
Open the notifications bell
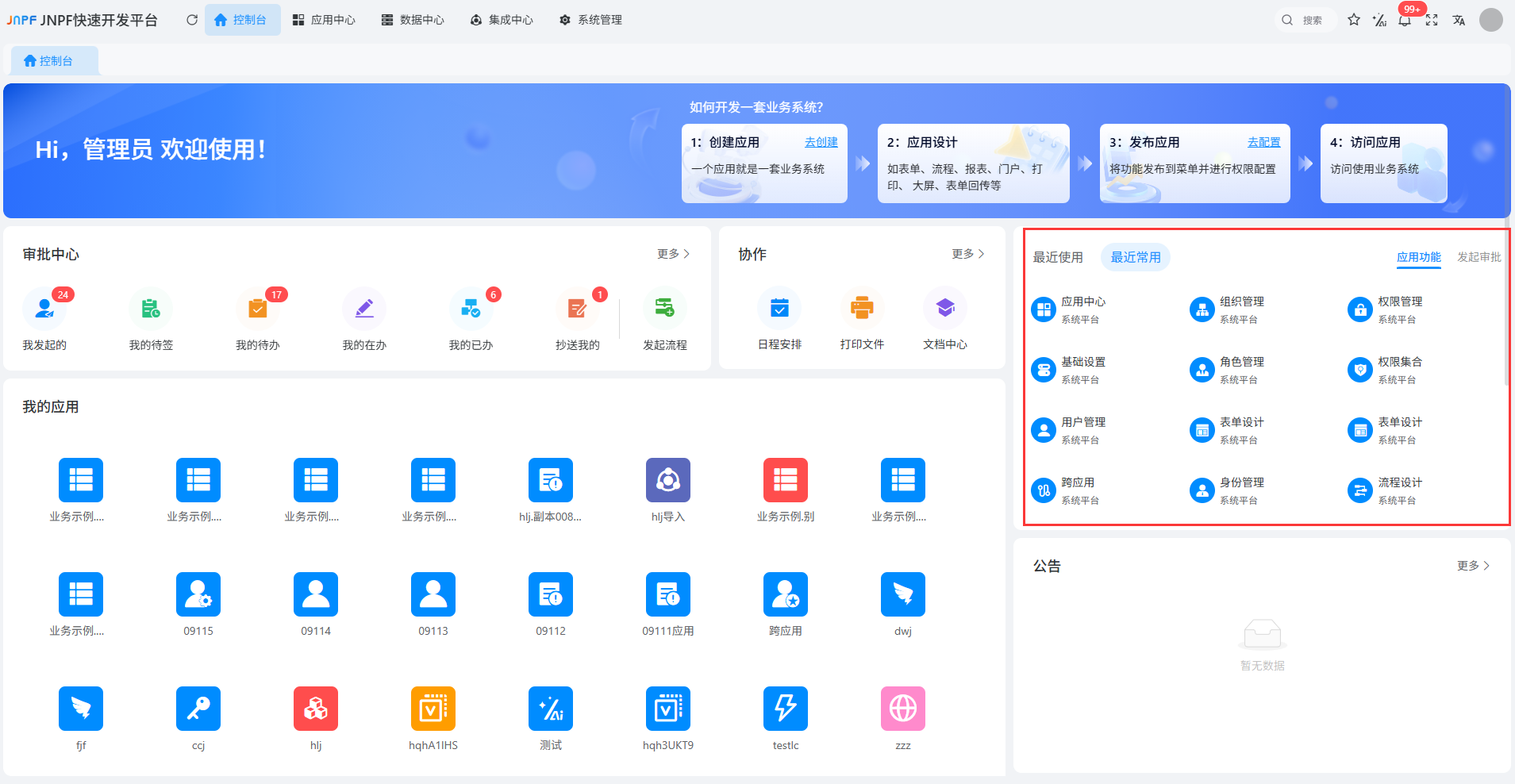click(1405, 21)
